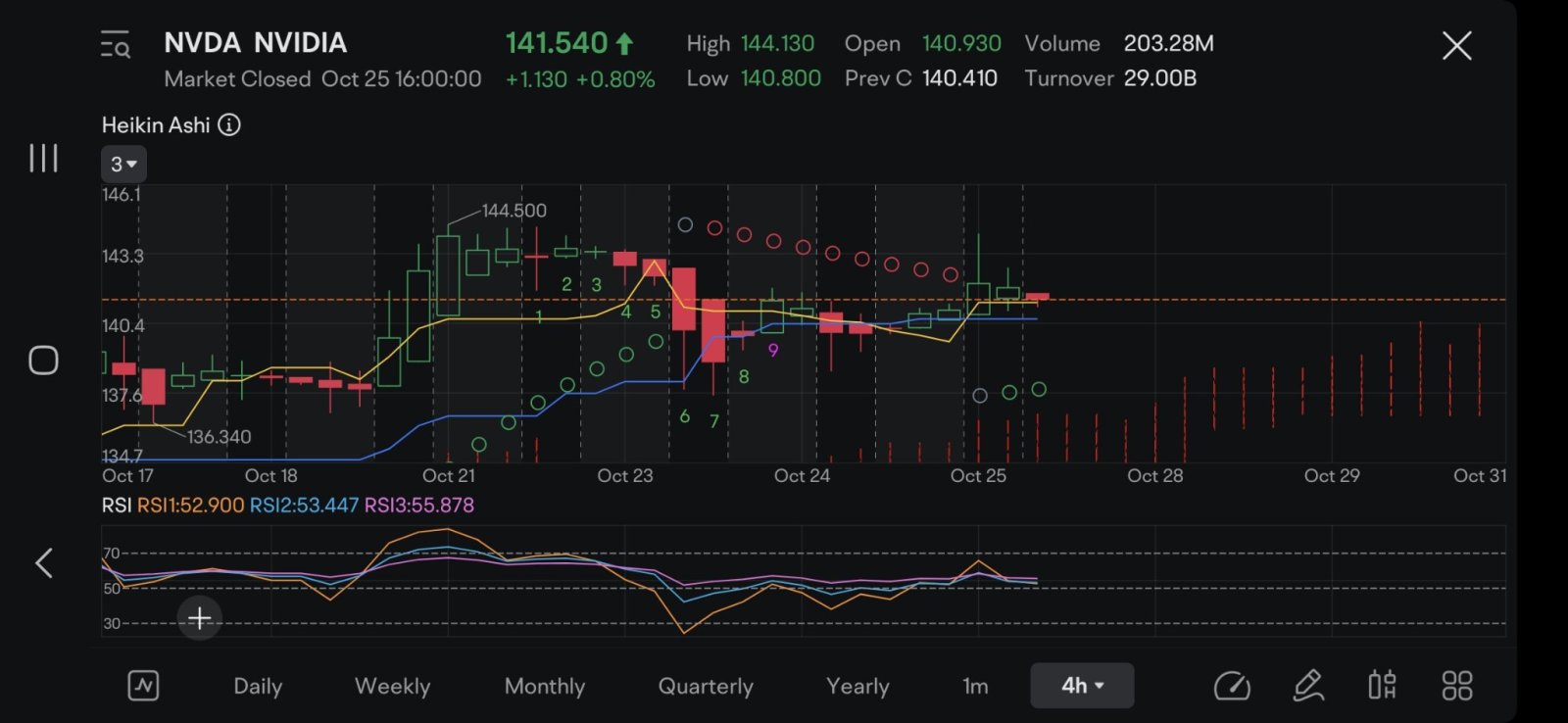Tap the 136.340 low price label
The width and height of the screenshot is (1568, 723).
219,437
